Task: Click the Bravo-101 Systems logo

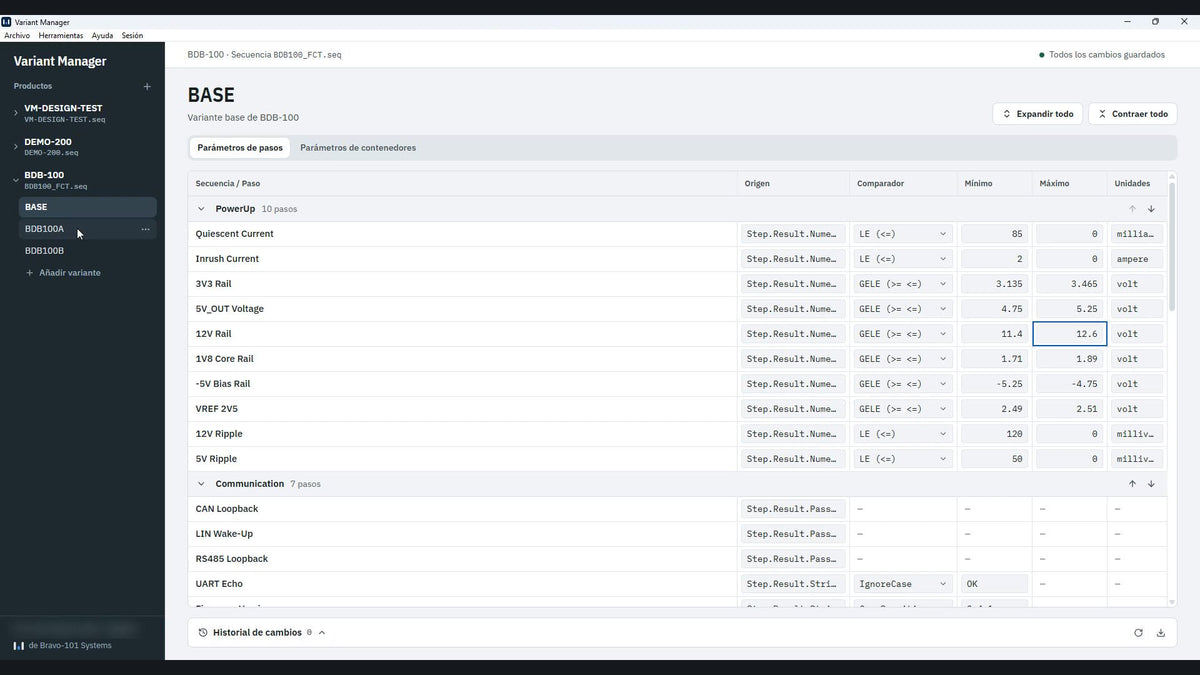Action: coord(18,646)
